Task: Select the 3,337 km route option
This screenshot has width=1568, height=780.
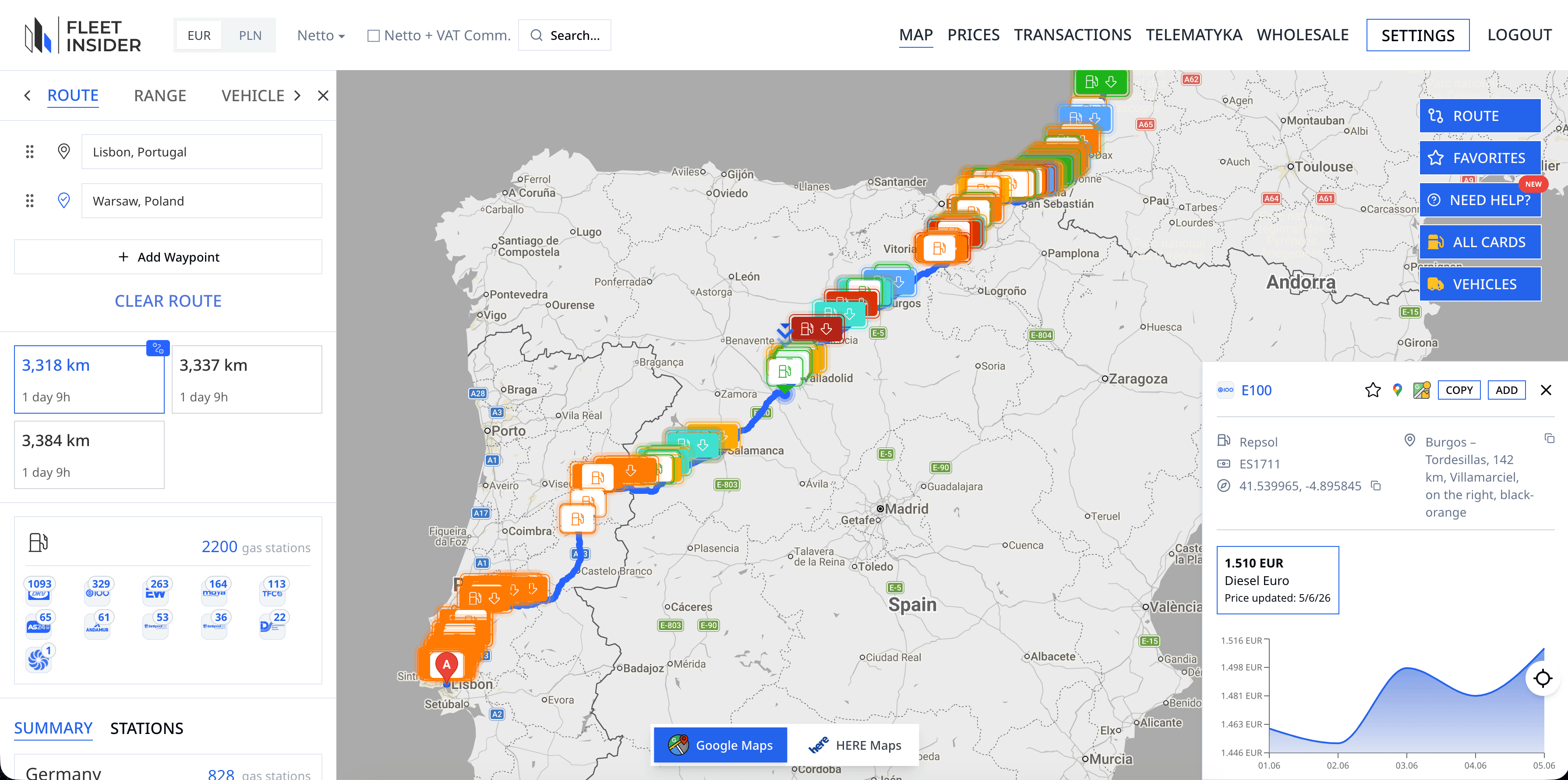Action: point(247,379)
